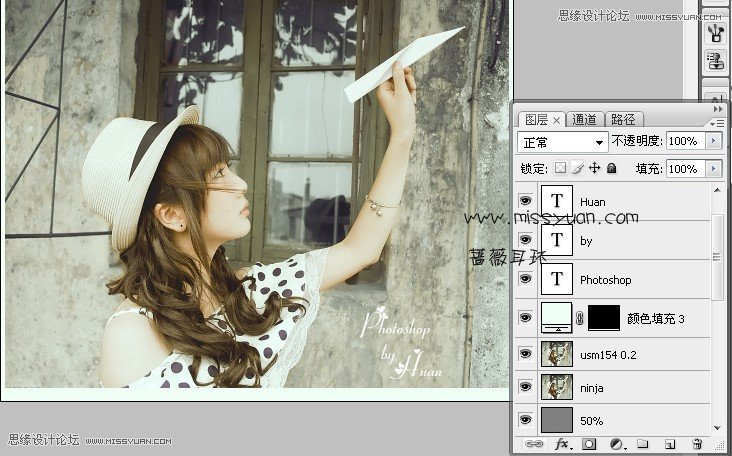Select the by layer name
The height and width of the screenshot is (456, 732).
coord(586,241)
